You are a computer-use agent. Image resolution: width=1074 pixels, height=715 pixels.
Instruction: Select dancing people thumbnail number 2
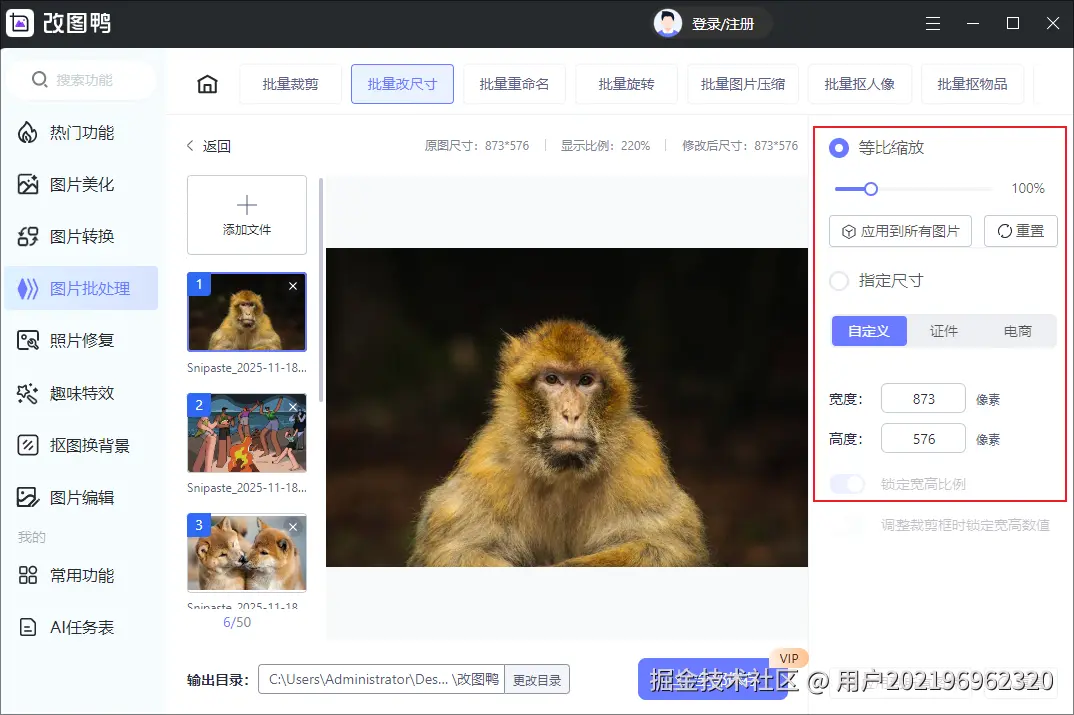(247, 433)
